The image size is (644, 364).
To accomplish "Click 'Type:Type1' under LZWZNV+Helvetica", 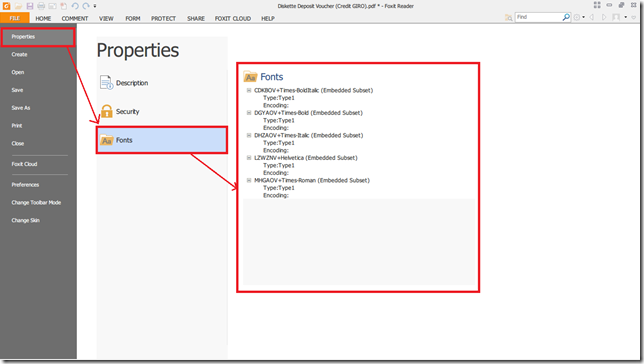I will (x=279, y=165).
